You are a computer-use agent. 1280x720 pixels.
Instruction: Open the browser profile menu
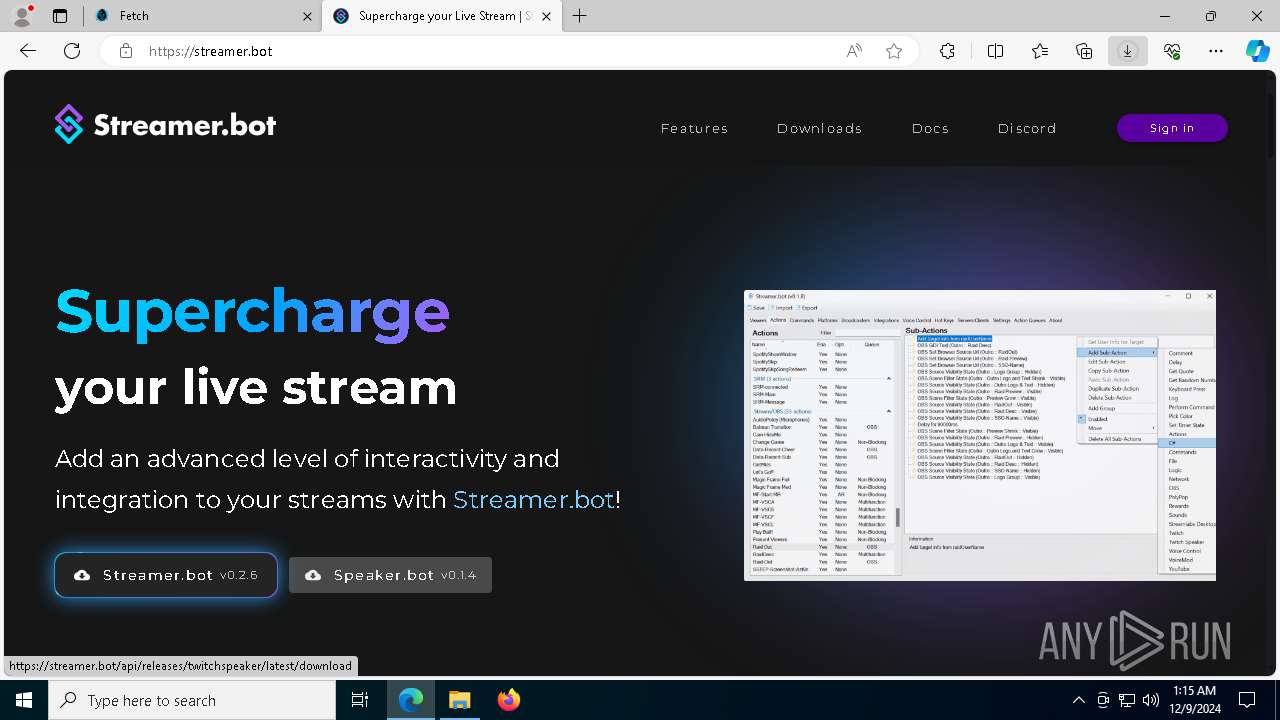click(22, 16)
